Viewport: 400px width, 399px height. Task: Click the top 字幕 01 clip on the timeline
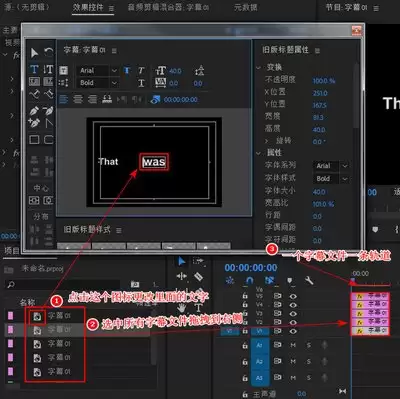point(370,296)
